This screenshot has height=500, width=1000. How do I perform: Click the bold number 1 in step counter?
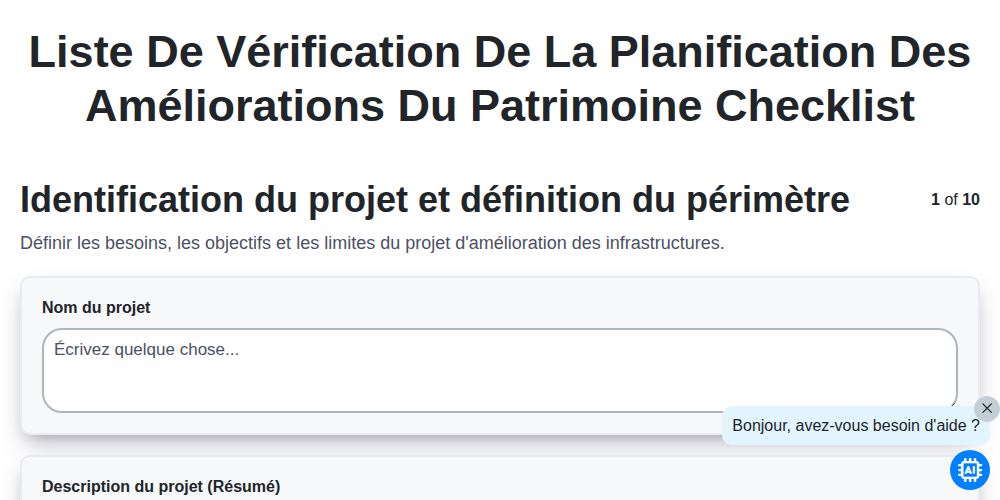coord(935,200)
